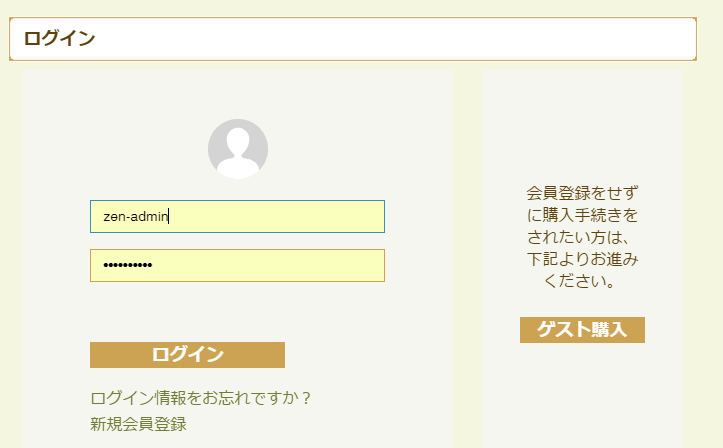The image size is (723, 448).
Task: Click the 会員登録をせず first guest text line
Action: tap(582, 193)
